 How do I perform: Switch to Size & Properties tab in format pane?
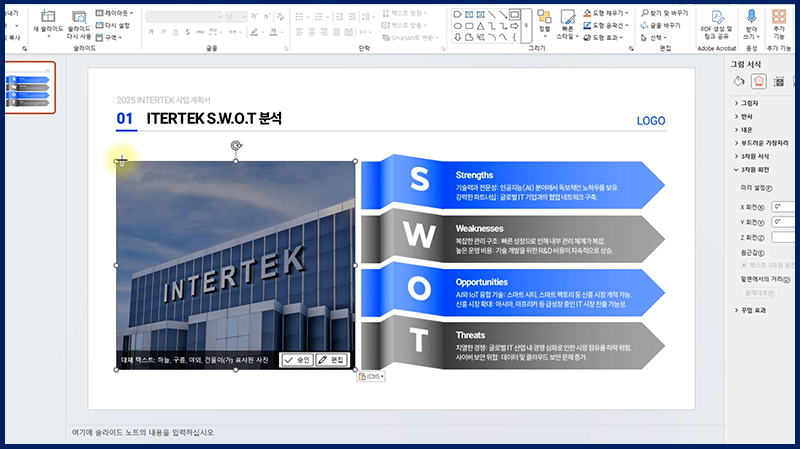[x=779, y=82]
